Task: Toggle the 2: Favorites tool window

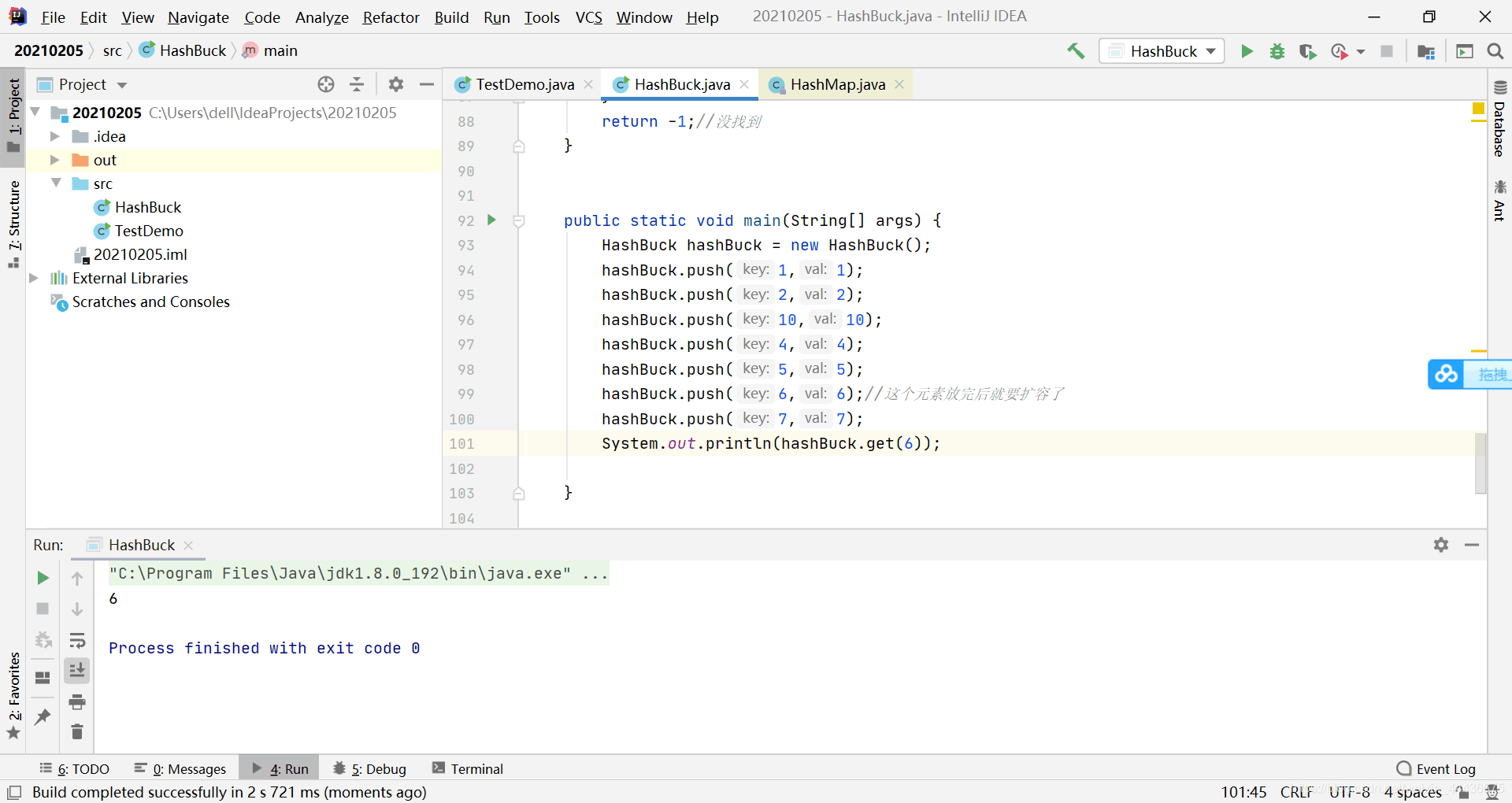Action: pos(13,696)
